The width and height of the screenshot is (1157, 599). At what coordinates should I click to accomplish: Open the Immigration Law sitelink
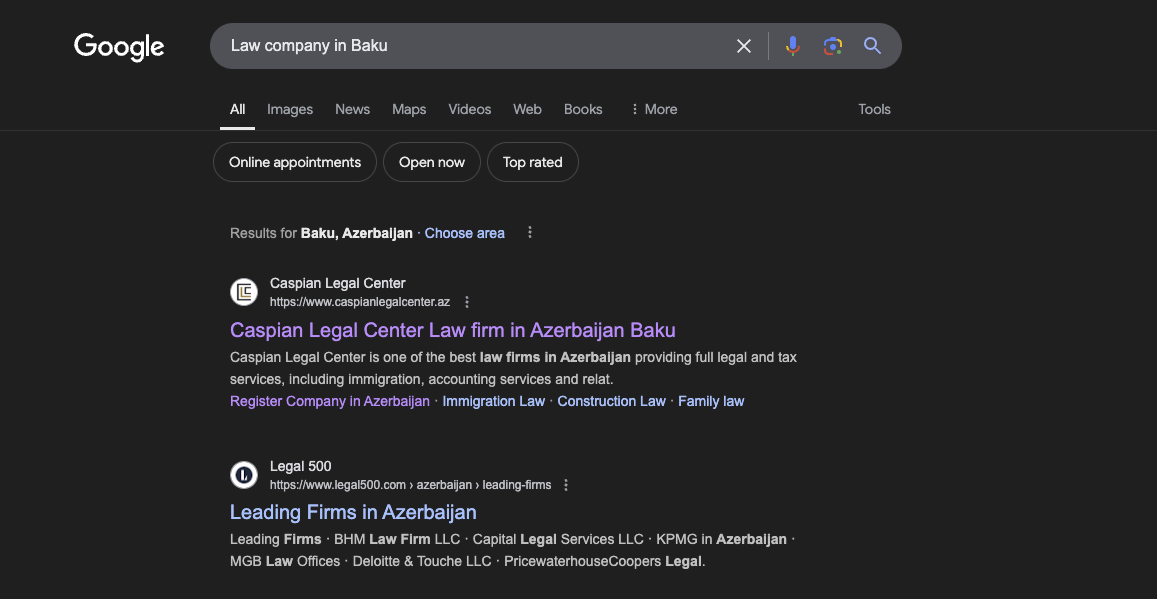point(494,401)
